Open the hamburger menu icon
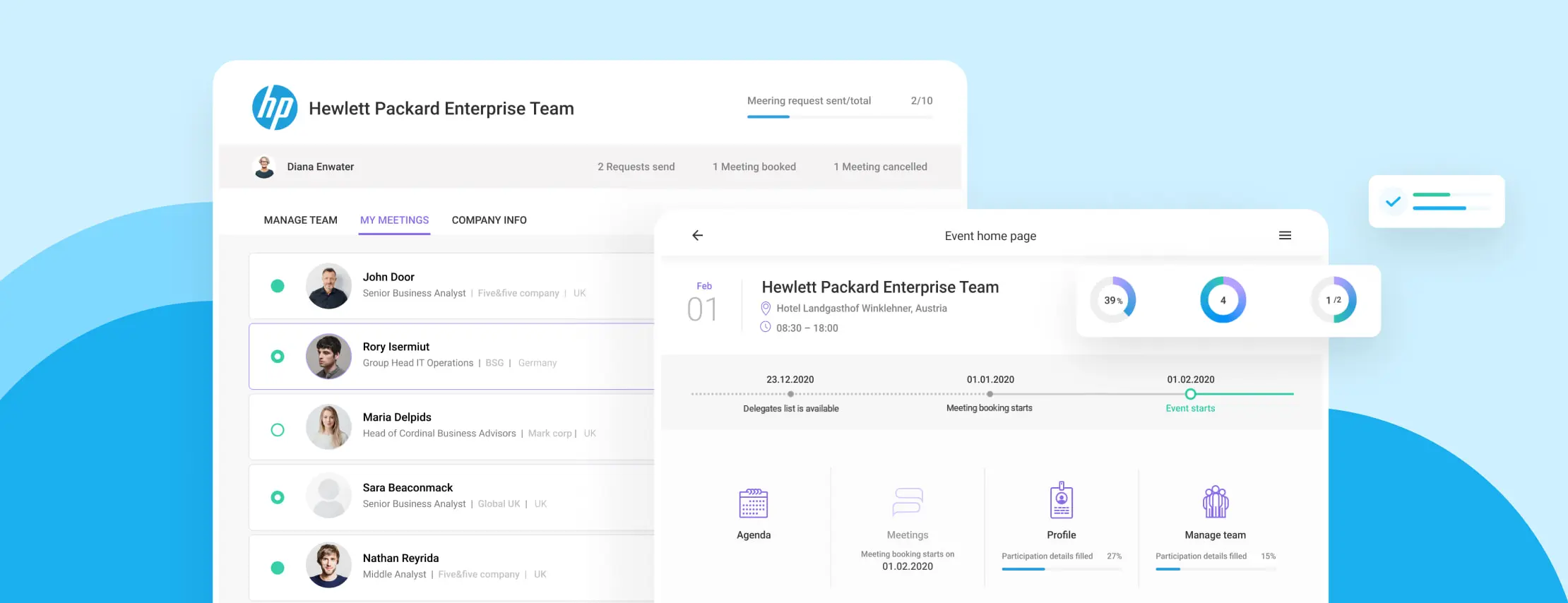Image resolution: width=1568 pixels, height=603 pixels. click(x=1285, y=235)
